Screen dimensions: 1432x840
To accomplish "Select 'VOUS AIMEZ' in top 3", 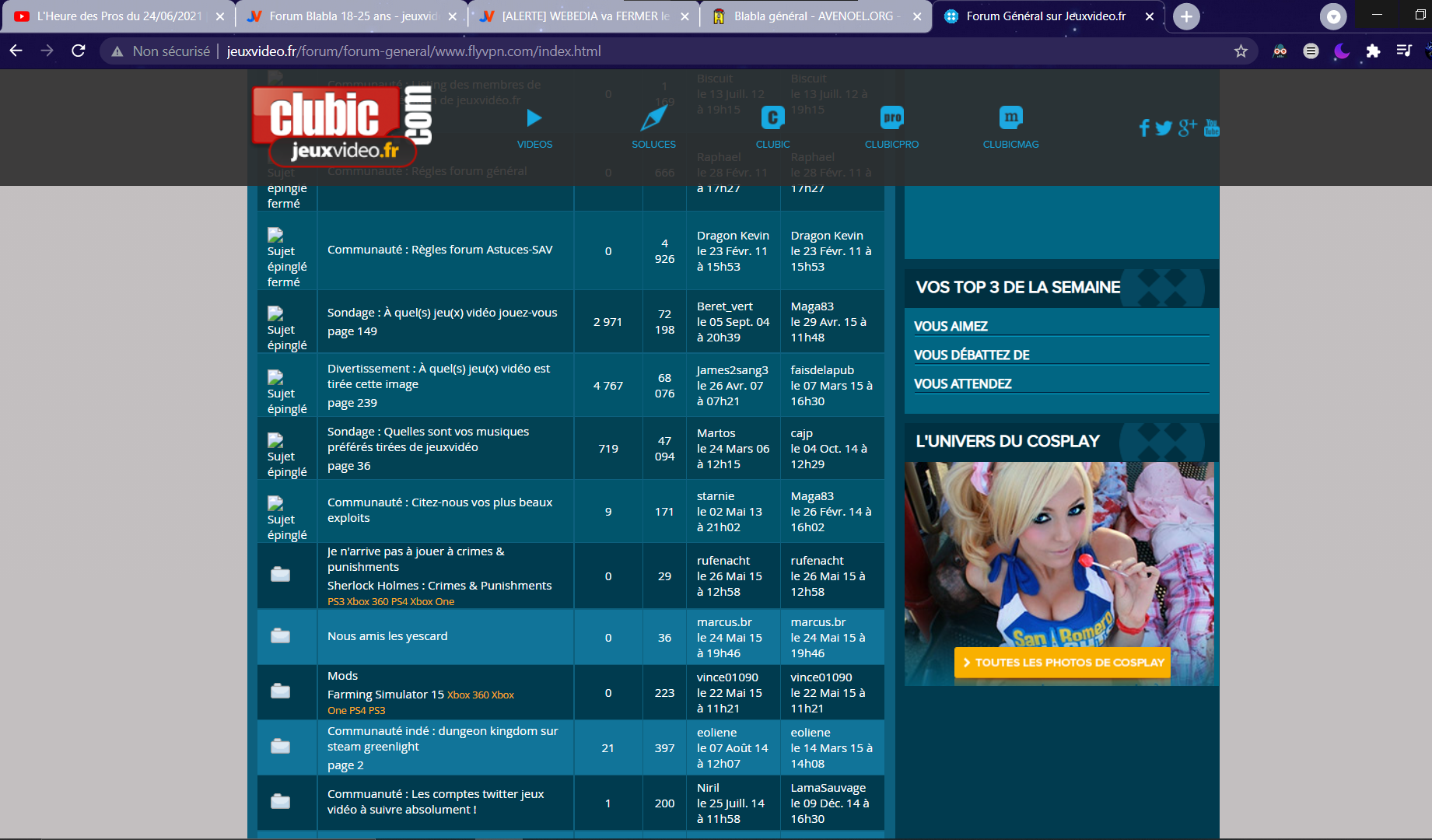I will pos(951,327).
